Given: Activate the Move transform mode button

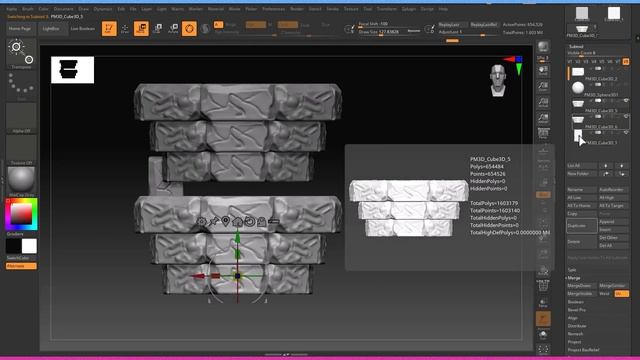Looking at the screenshot, I should tap(141, 29).
